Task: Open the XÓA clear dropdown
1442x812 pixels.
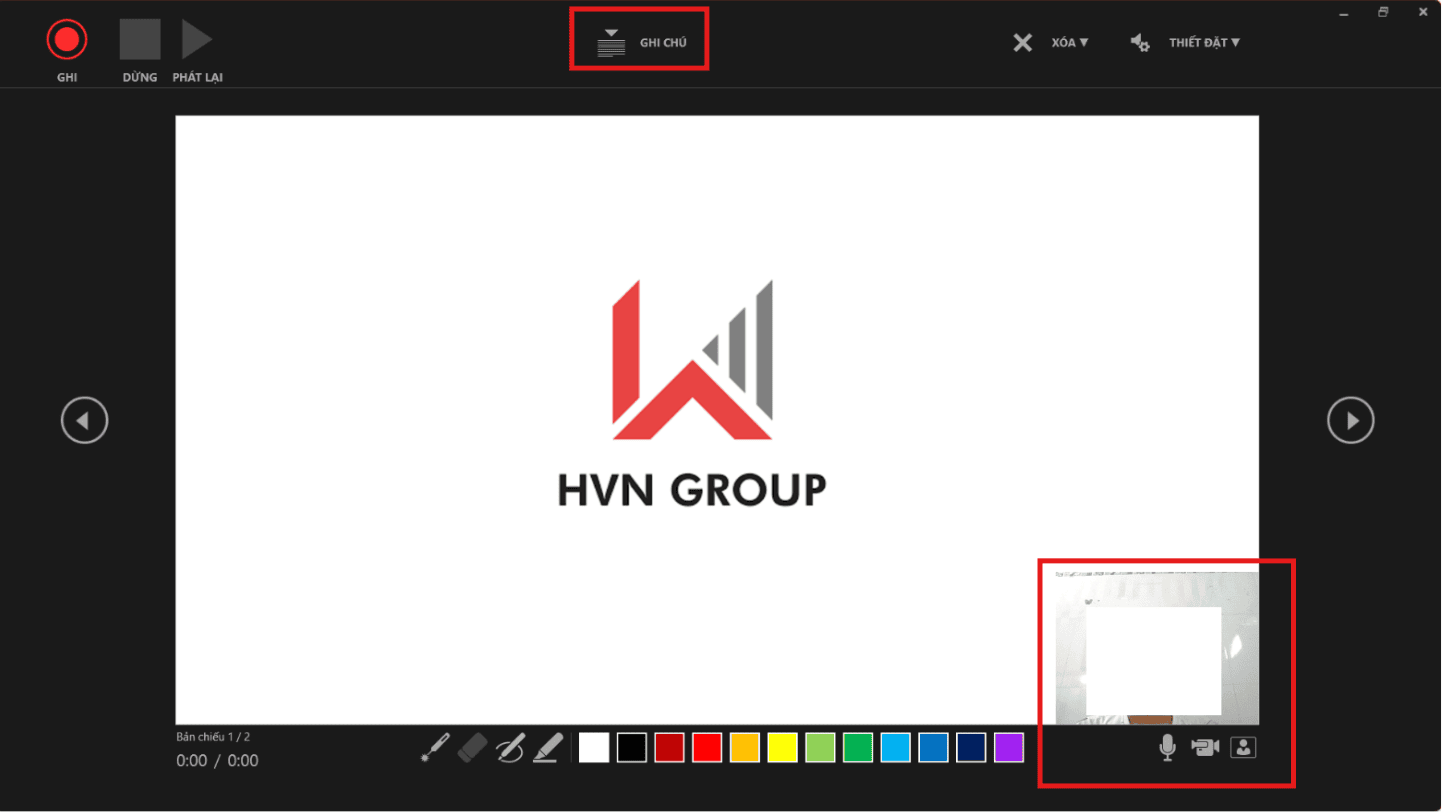Action: tap(1051, 43)
